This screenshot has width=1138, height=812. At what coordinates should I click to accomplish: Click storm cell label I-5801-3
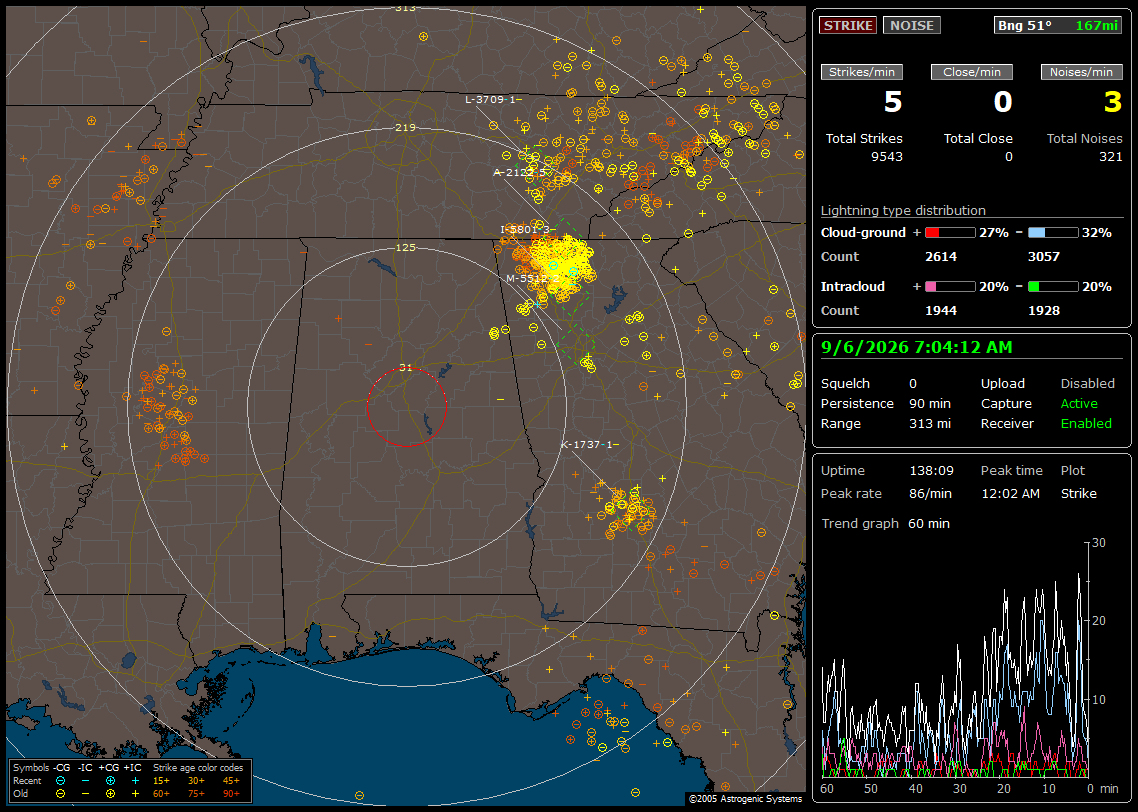(x=525, y=229)
